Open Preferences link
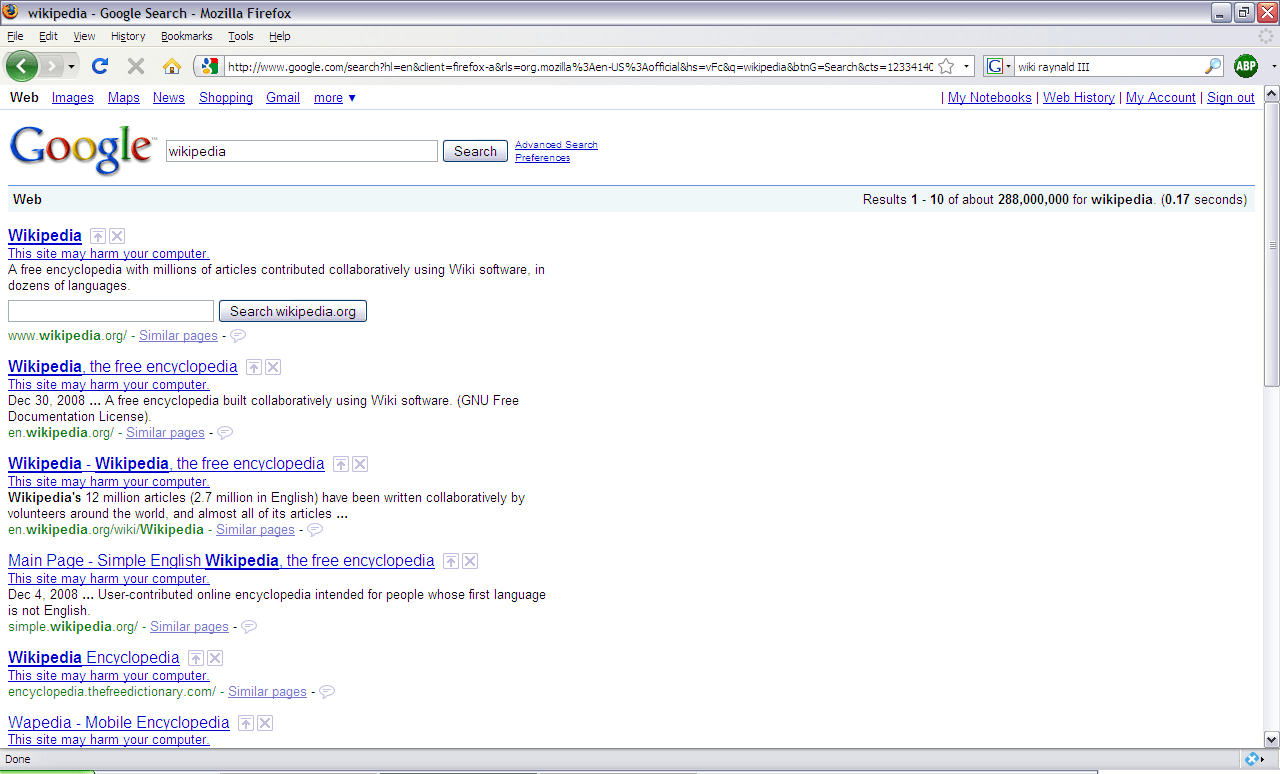Viewport: 1280px width, 774px height. click(542, 157)
